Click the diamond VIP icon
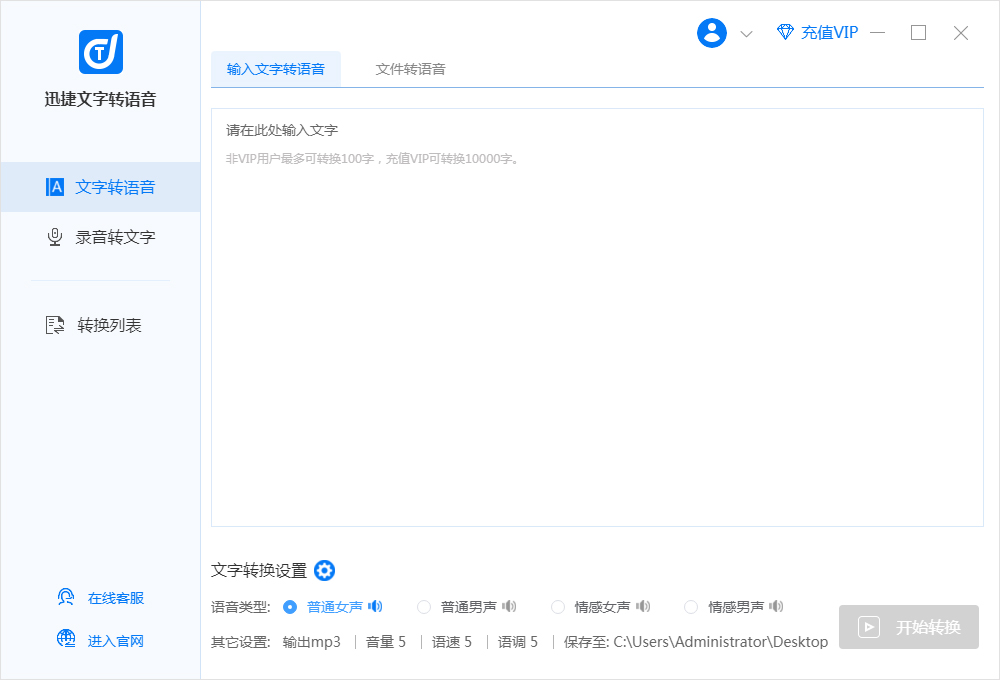 [x=785, y=32]
